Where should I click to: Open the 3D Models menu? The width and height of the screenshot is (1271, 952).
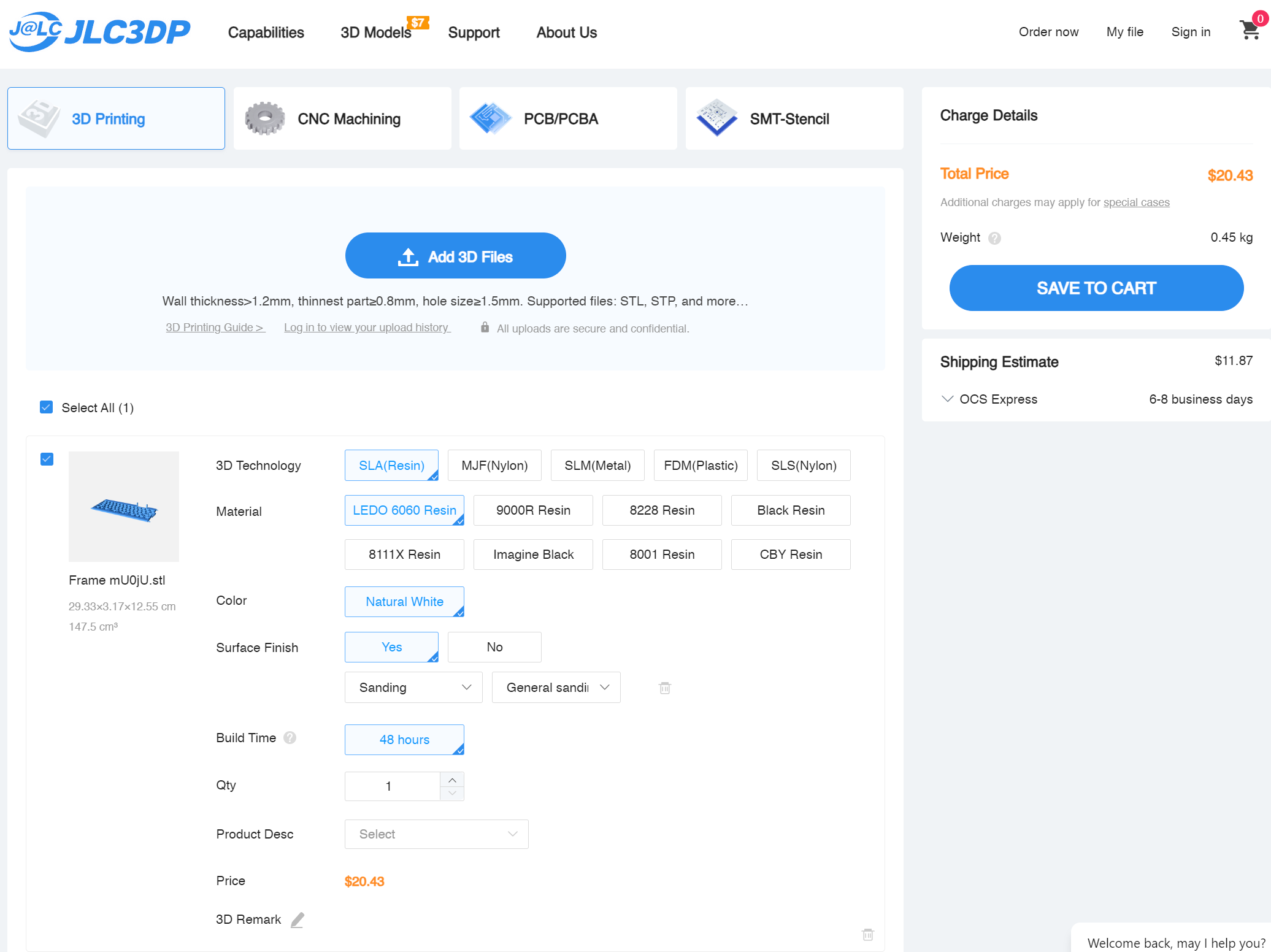pos(375,33)
